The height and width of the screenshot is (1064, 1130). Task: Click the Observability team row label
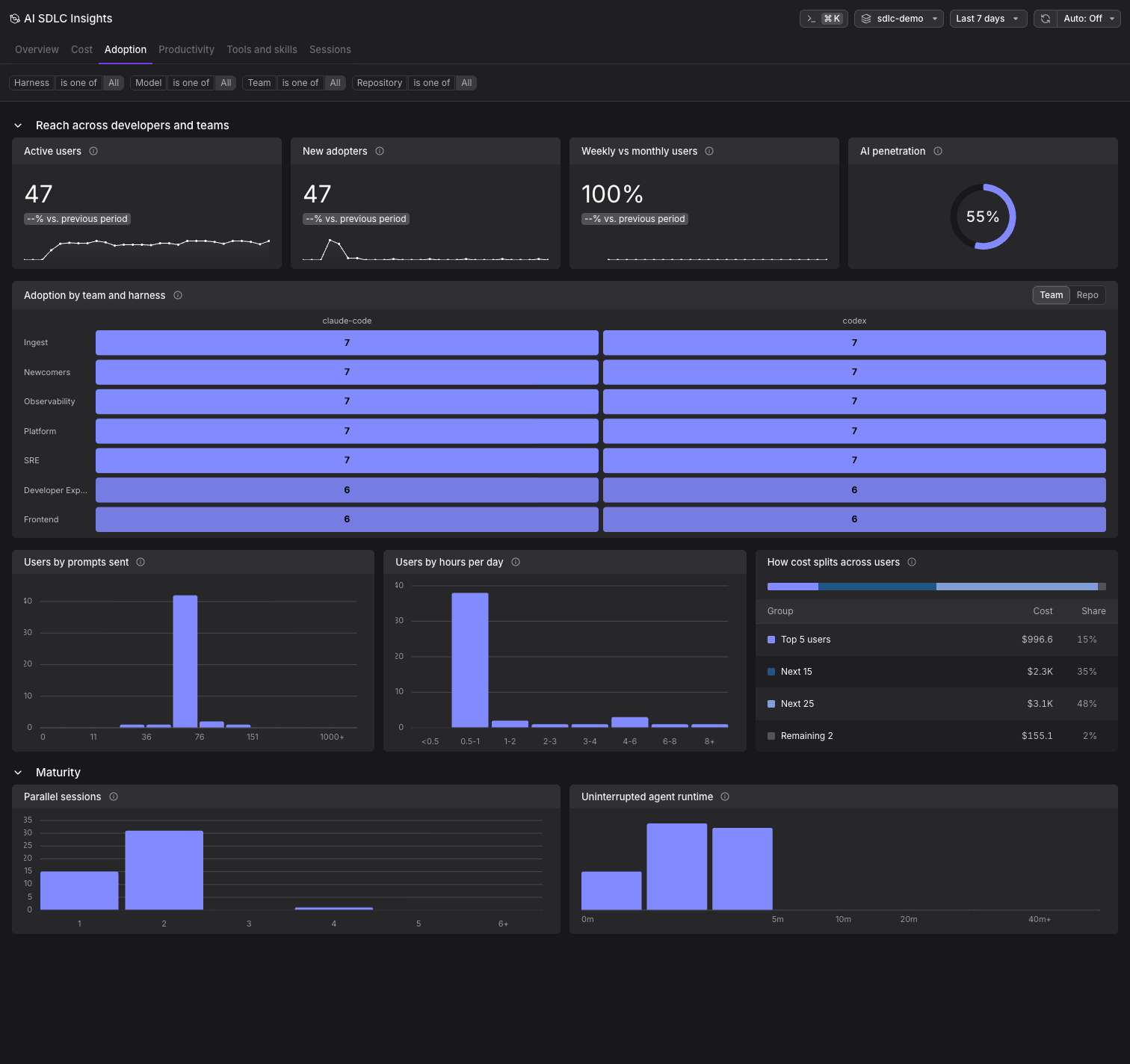click(49, 401)
